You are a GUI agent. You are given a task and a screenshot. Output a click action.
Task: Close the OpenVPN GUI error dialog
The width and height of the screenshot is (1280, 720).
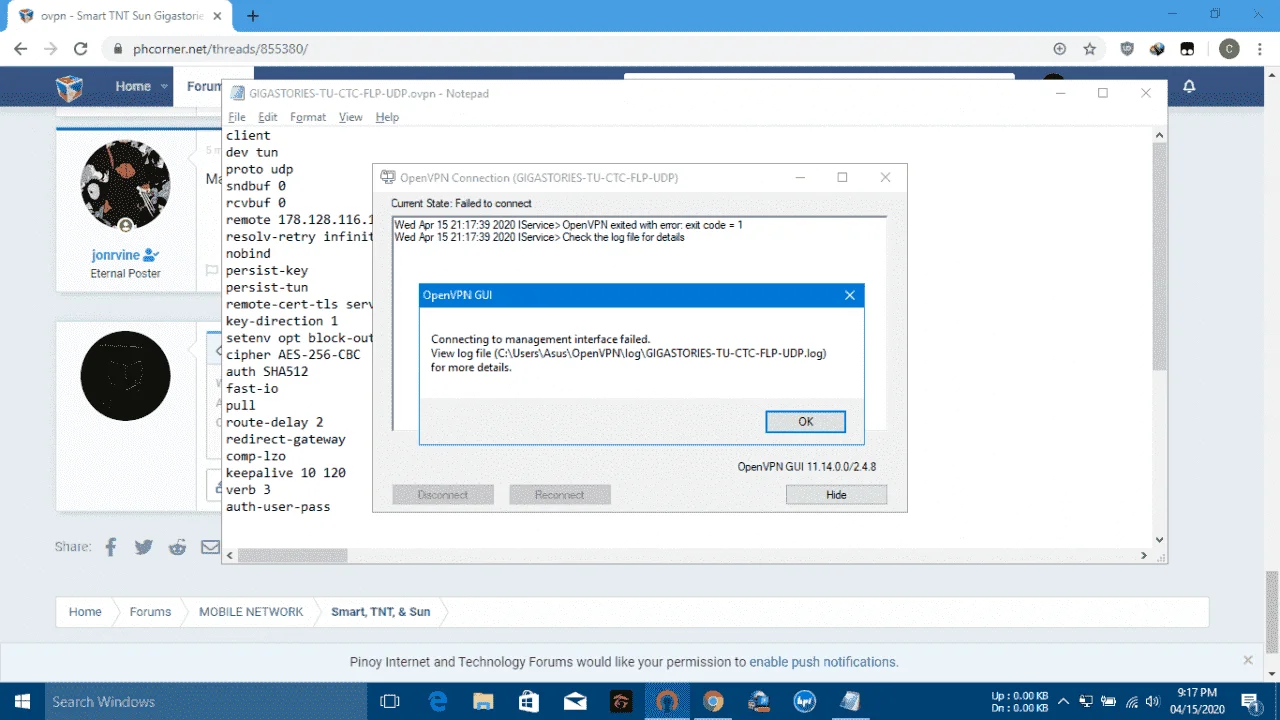tap(850, 295)
